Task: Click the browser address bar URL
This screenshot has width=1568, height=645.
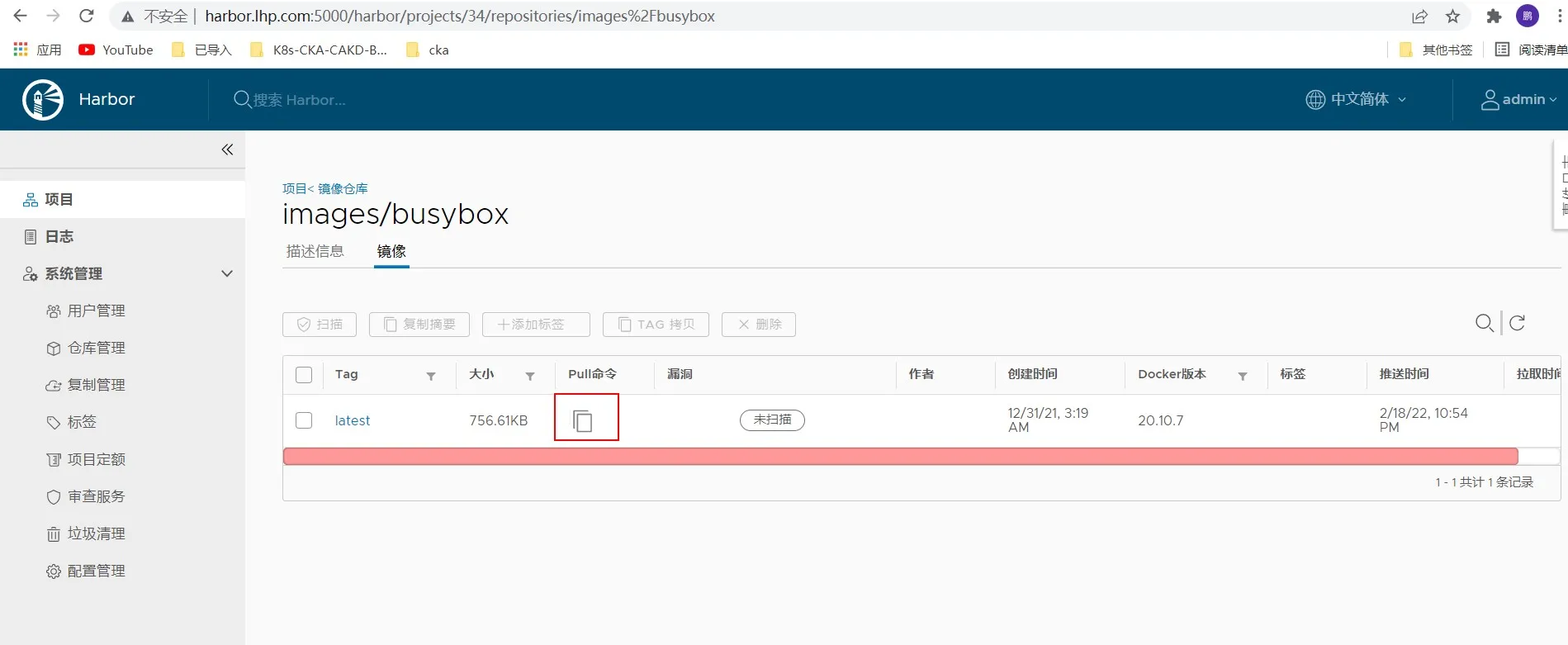Action: [x=460, y=16]
